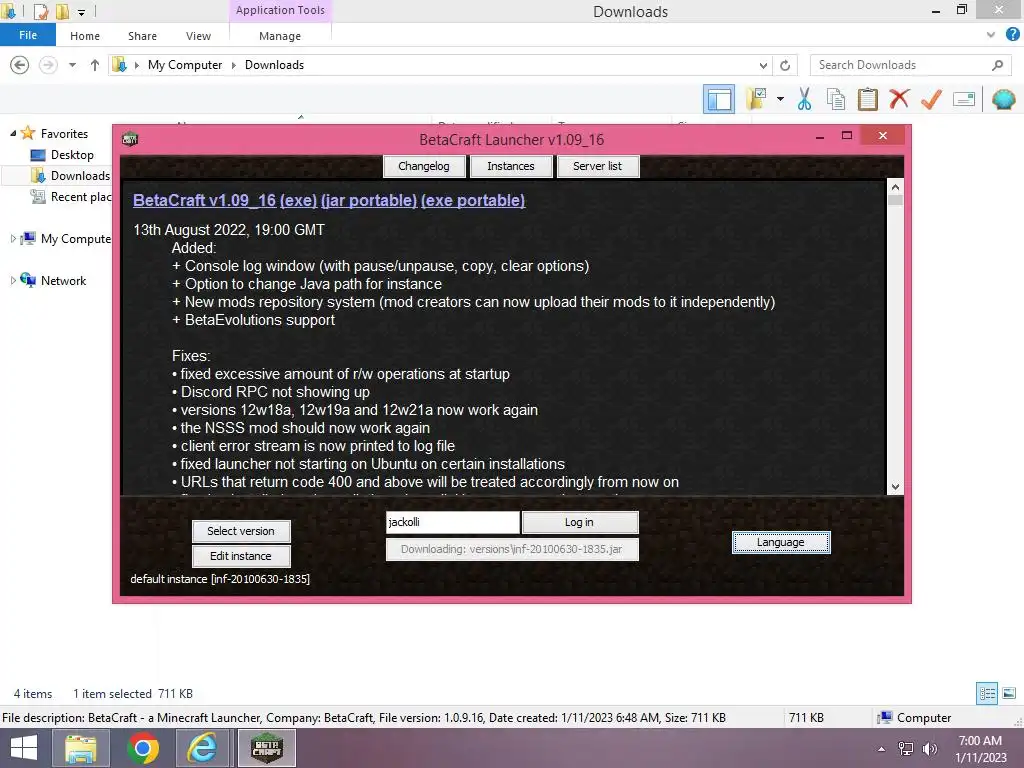
Task: Open the dropdown arrow beside folder options
Action: 780,100
